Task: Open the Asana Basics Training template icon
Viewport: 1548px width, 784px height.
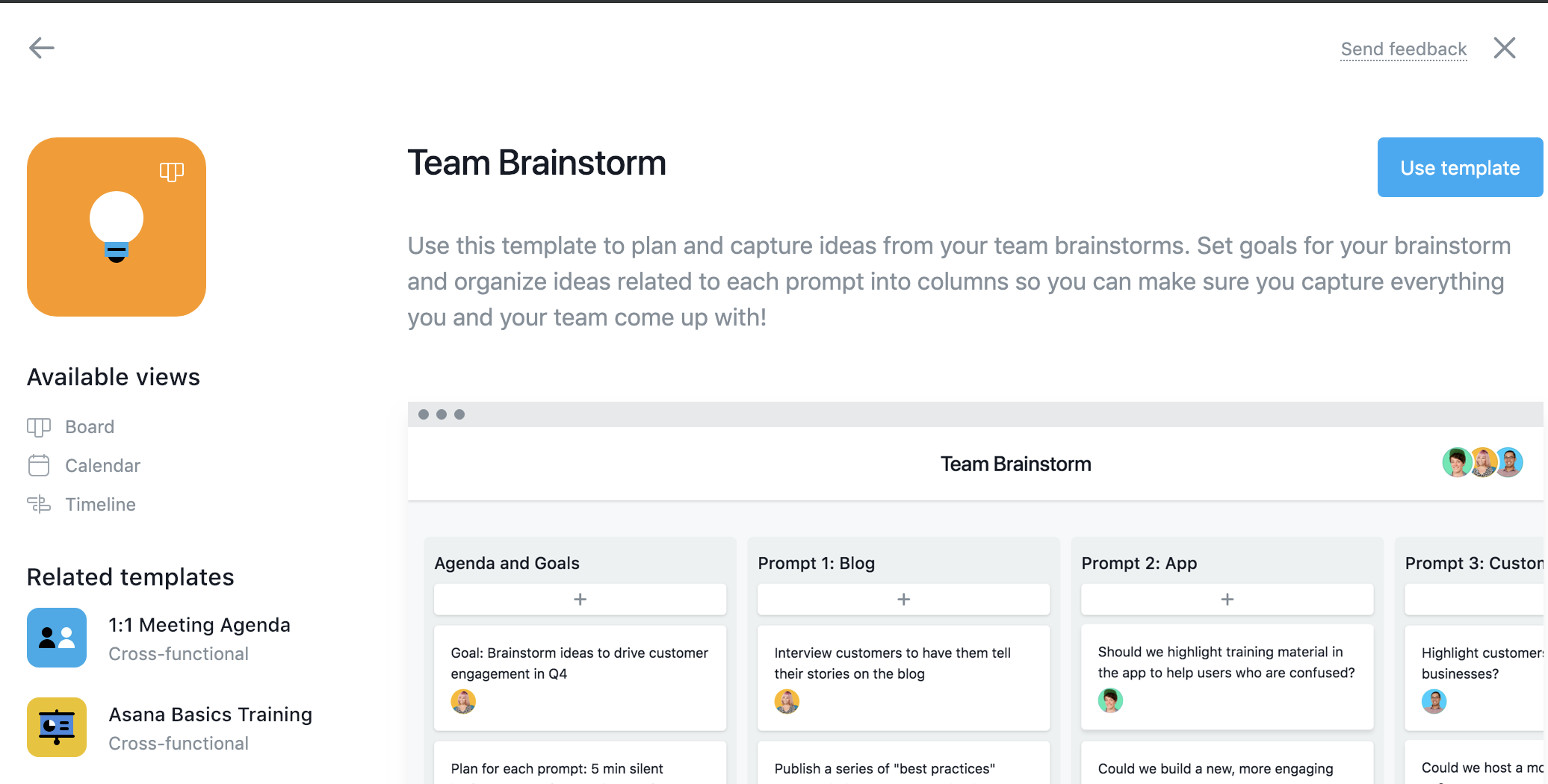Action: 57,727
